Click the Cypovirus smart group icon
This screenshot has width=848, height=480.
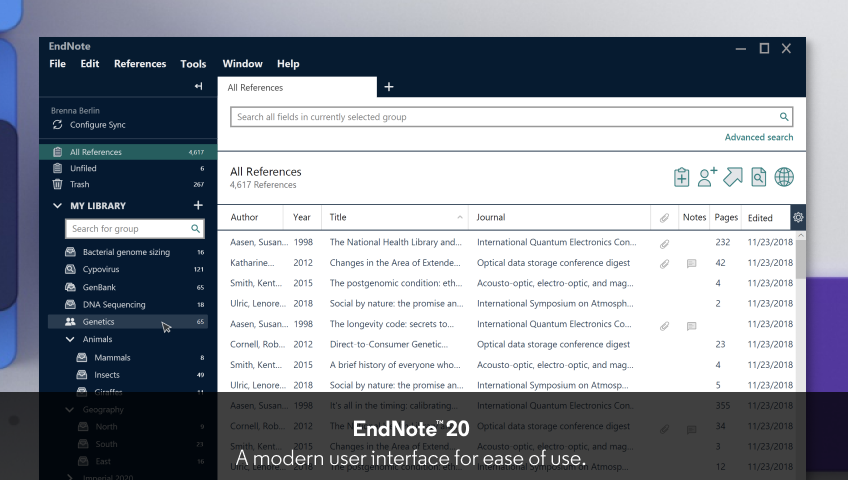pos(70,269)
